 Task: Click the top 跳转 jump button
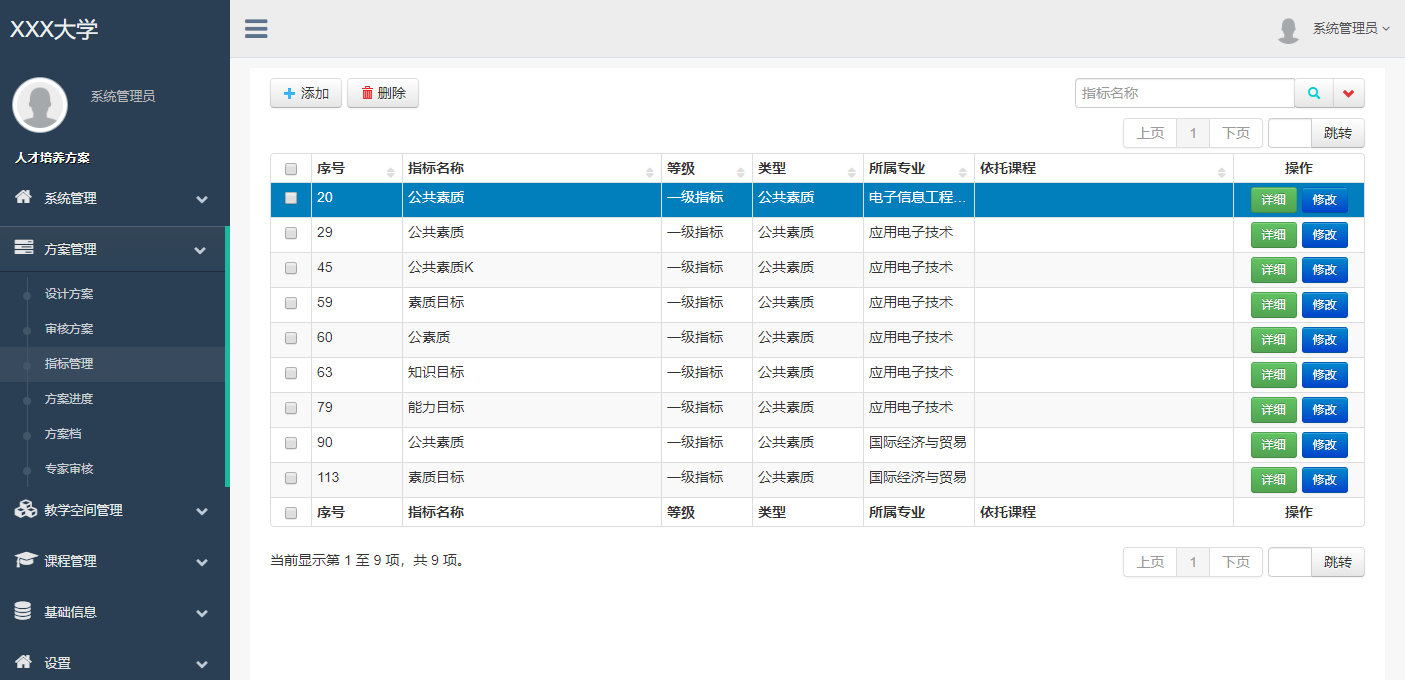pos(1337,133)
